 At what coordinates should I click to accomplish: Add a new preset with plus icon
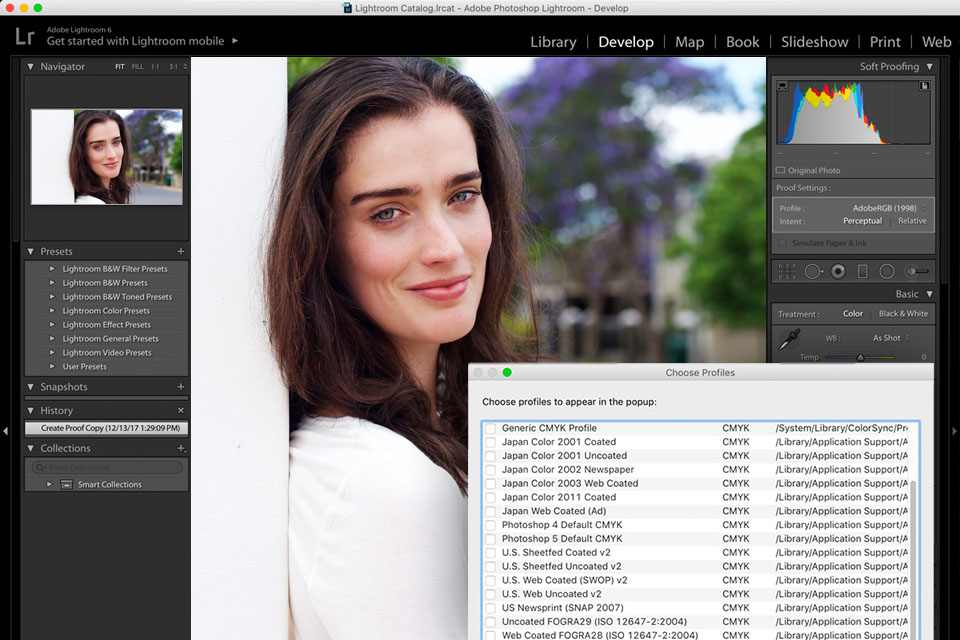click(181, 251)
